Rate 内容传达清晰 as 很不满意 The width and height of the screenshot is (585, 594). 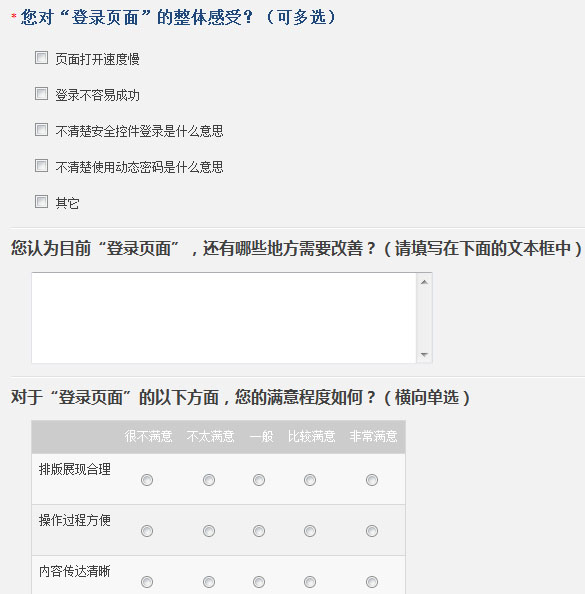click(147, 581)
